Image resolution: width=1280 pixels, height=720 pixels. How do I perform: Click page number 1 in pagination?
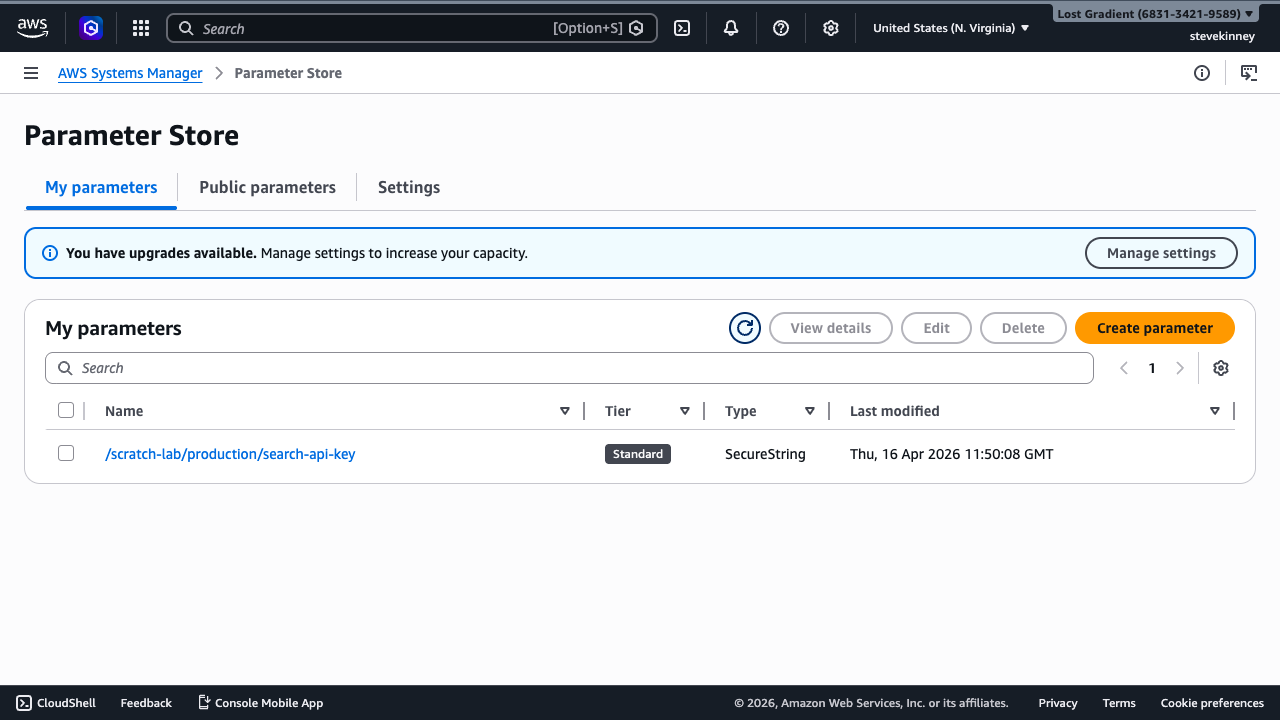(1152, 368)
